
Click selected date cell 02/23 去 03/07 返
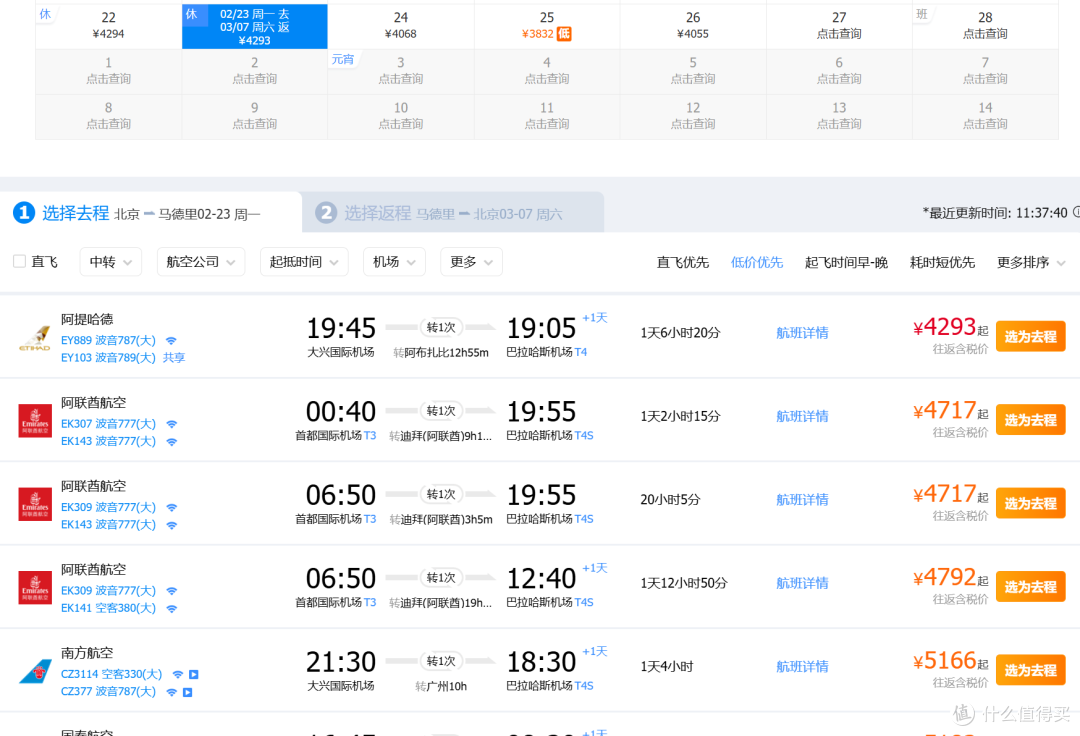[255, 26]
